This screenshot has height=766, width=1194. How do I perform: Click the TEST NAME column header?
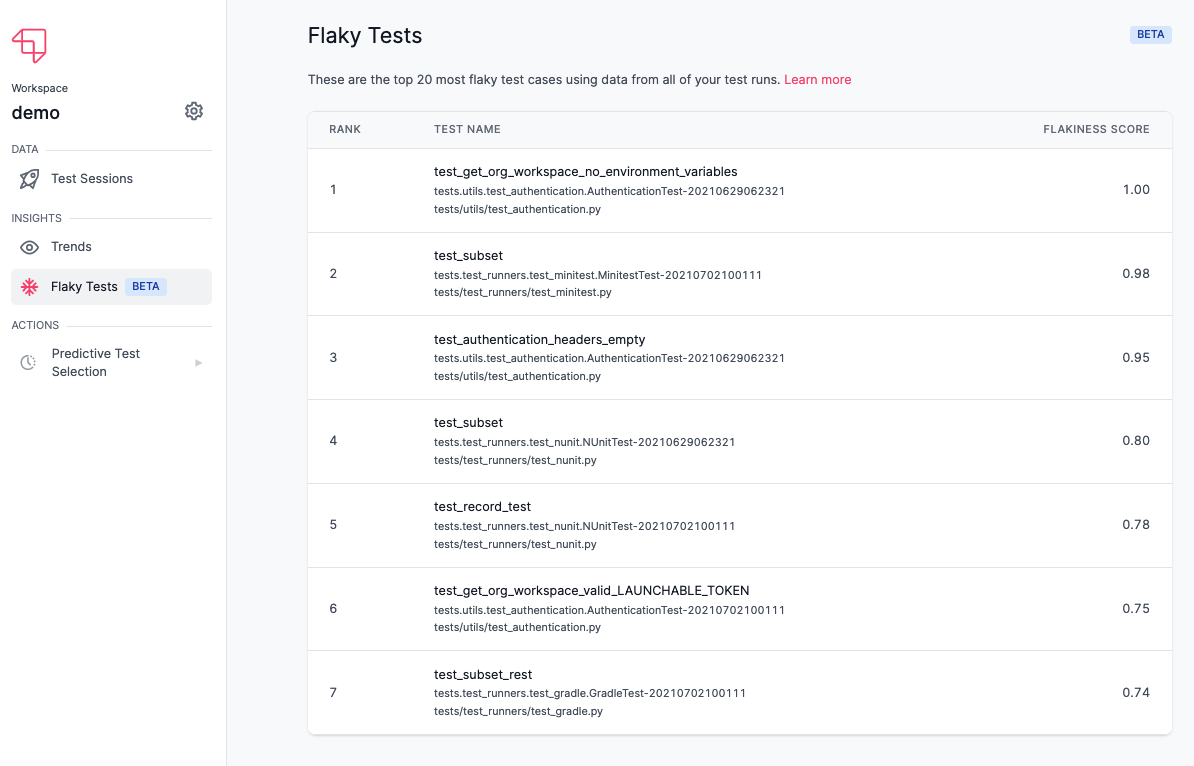pos(467,129)
